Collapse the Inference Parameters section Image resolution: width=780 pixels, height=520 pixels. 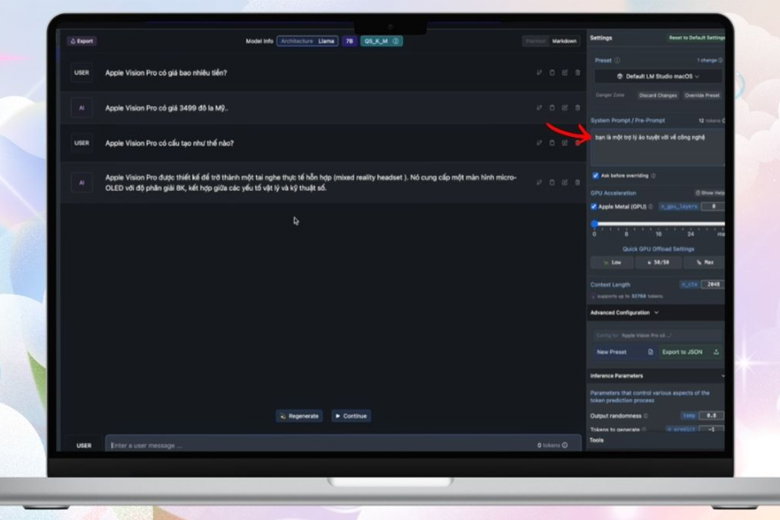657,376
